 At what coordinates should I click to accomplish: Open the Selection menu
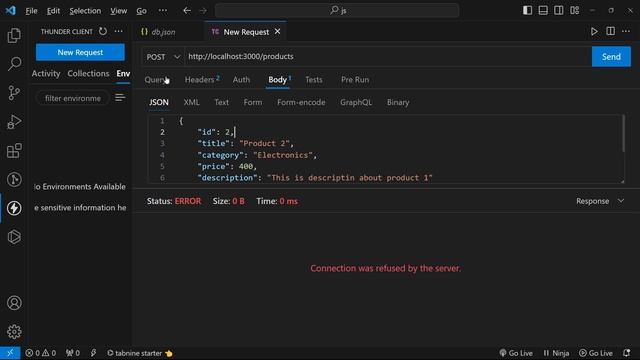85,11
